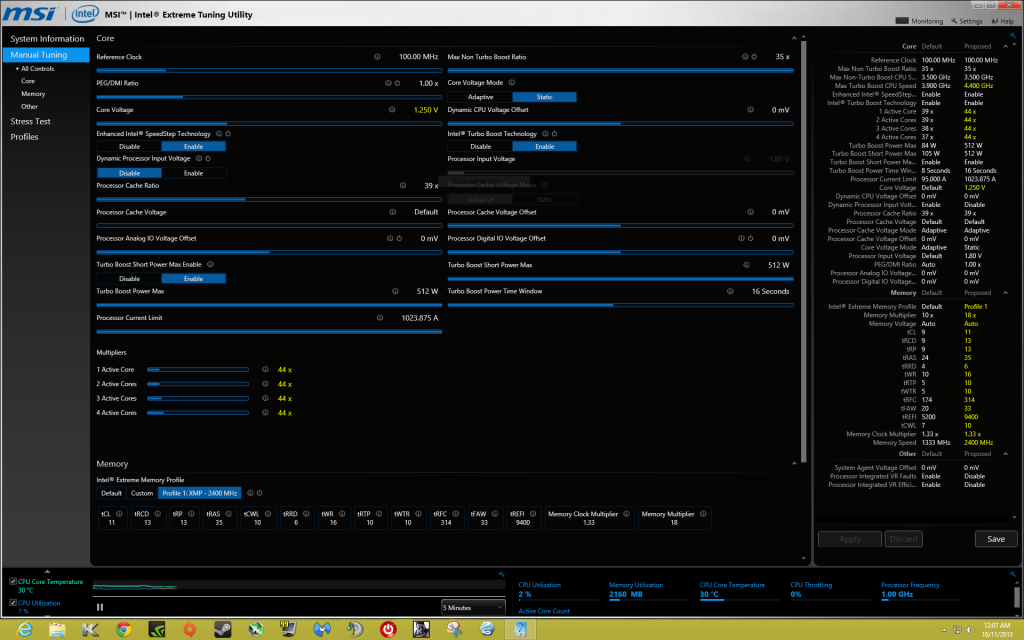Collapse the Memory section in main panel
This screenshot has height=640, width=1024.
pyautogui.click(x=794, y=464)
